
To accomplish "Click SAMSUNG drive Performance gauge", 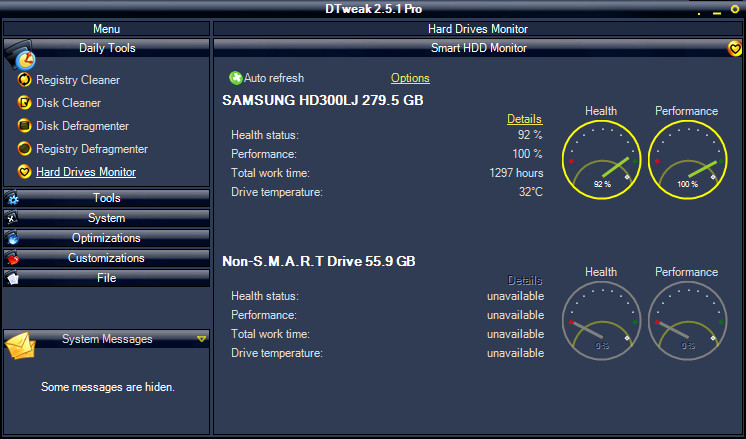I will coord(687,159).
